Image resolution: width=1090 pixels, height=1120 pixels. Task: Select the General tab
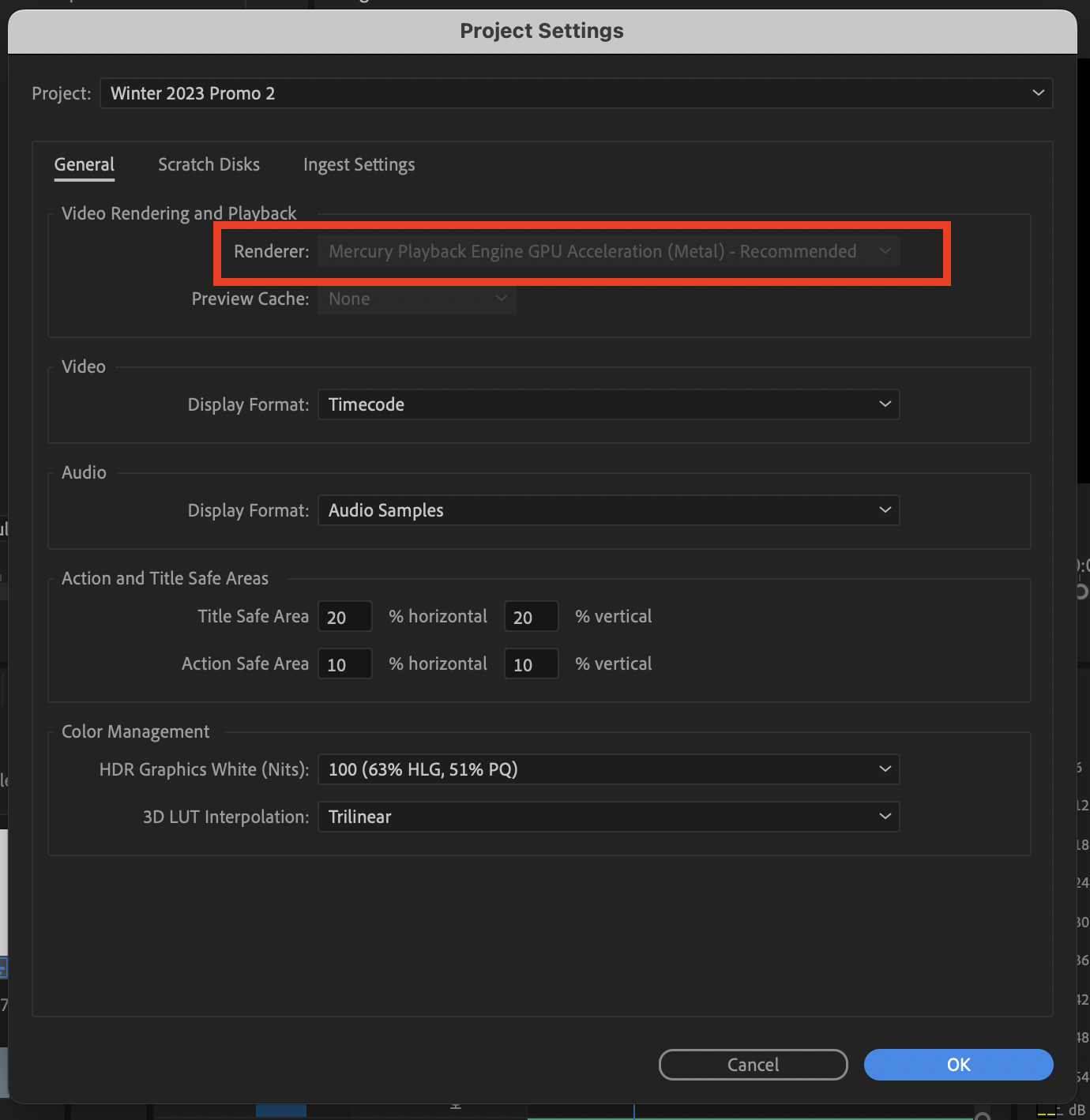point(84,164)
